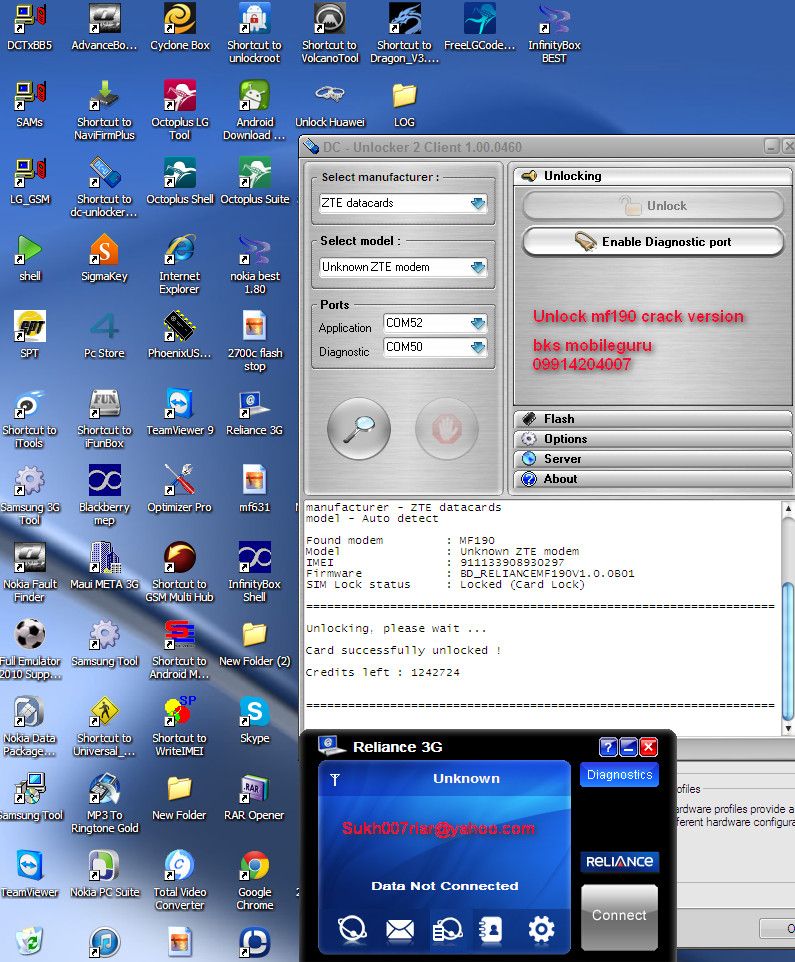
Task: Open the mf631 file on desktop
Action: [x=254, y=489]
